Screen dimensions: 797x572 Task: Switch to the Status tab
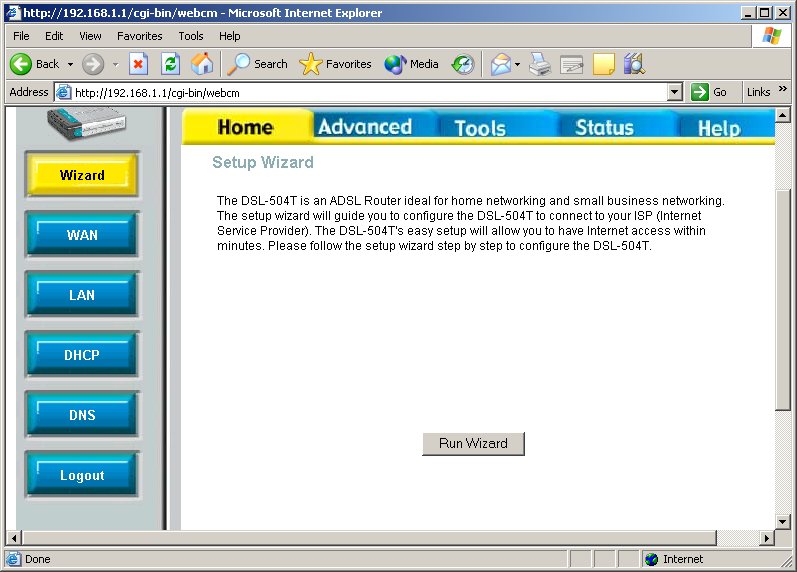(x=604, y=127)
